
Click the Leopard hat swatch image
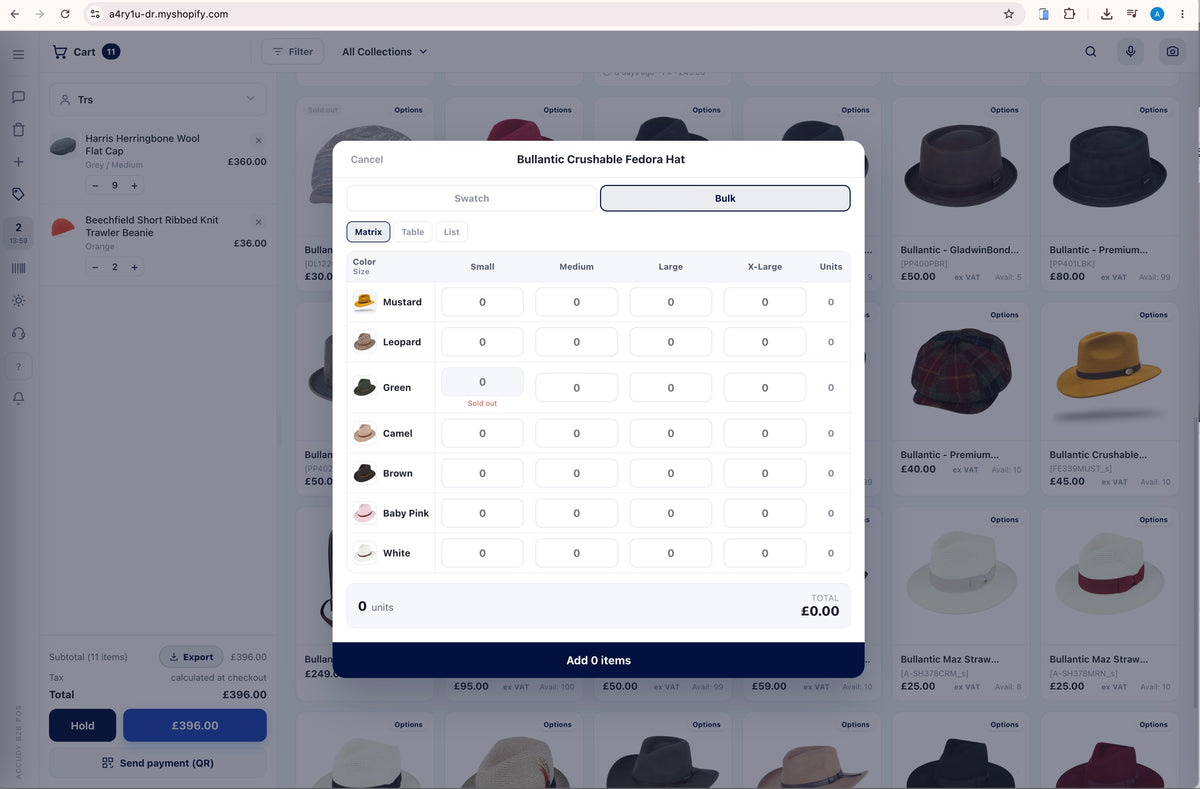pos(365,342)
